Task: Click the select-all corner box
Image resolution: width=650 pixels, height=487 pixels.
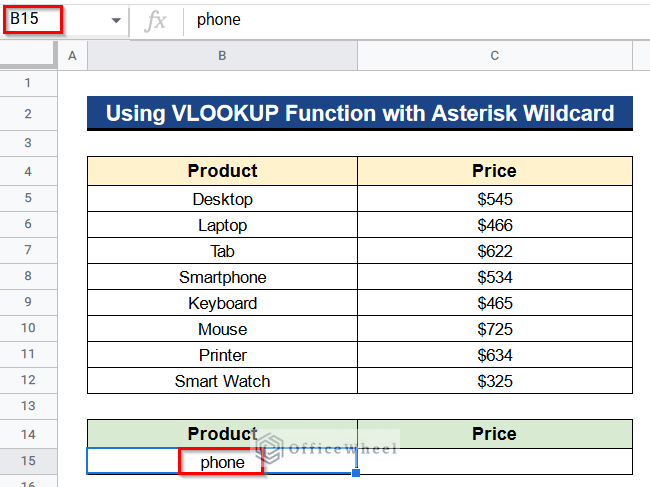Action: 28,57
